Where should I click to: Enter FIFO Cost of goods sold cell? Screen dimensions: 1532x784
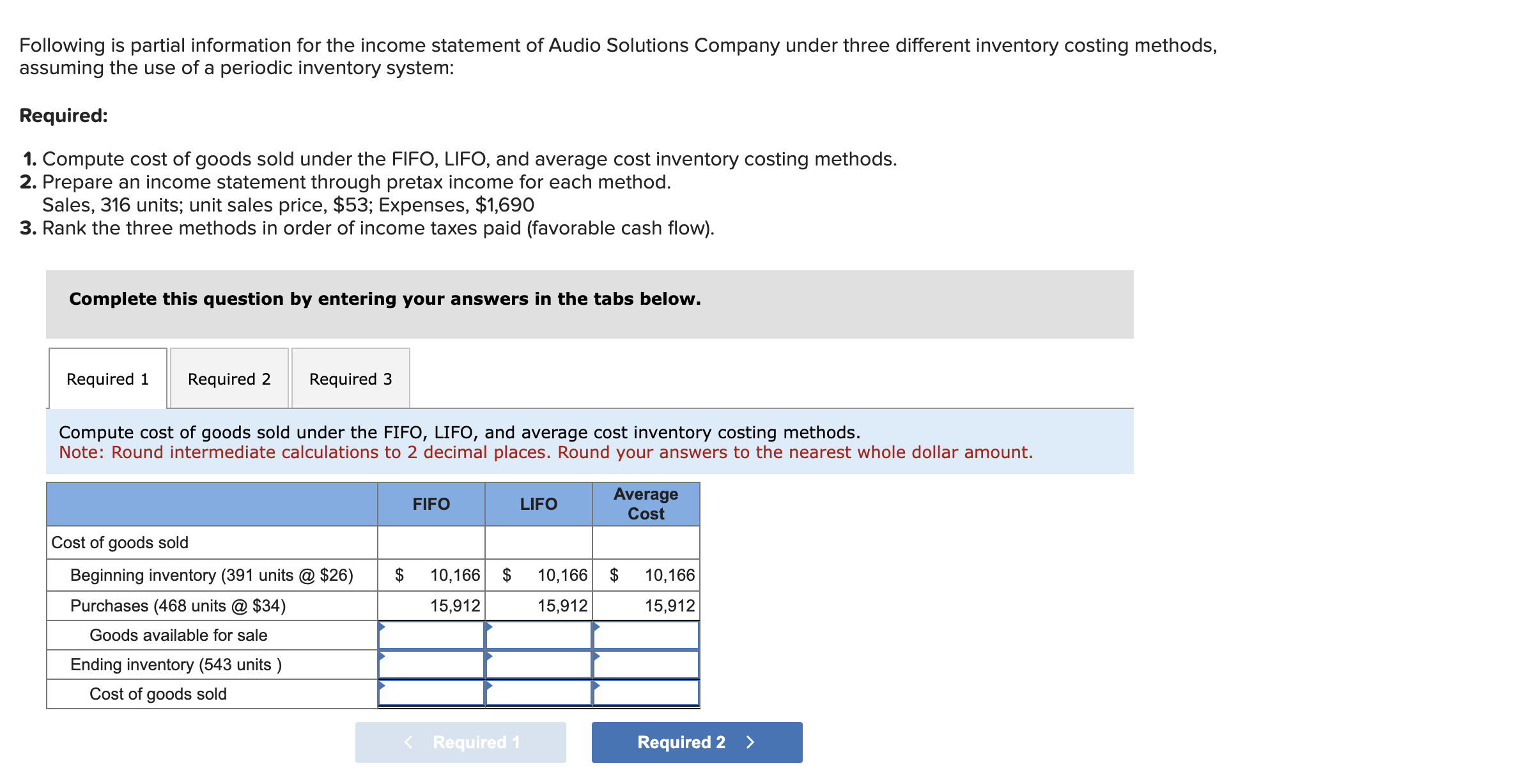(x=431, y=694)
